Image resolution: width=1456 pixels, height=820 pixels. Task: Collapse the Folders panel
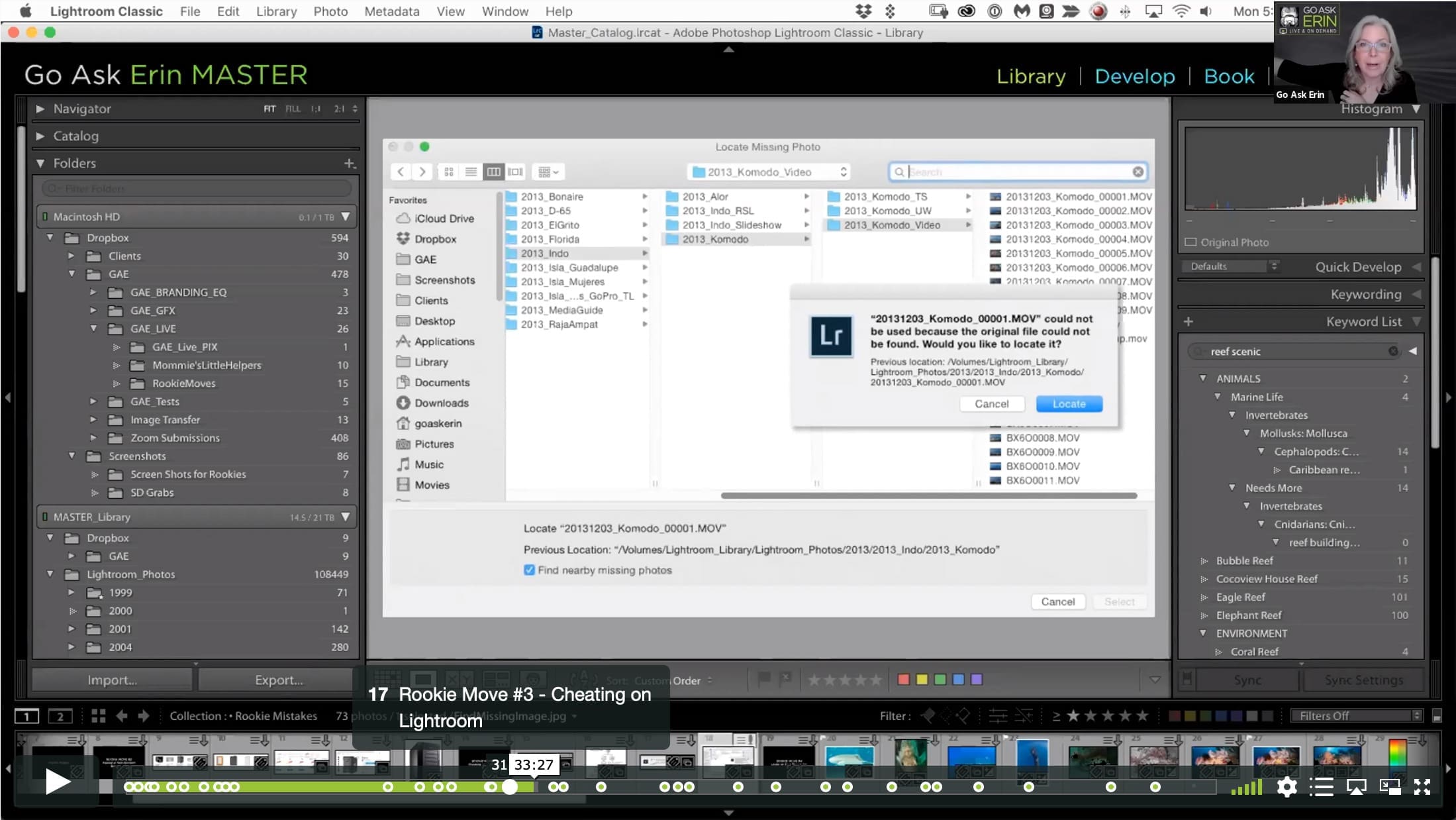[40, 163]
